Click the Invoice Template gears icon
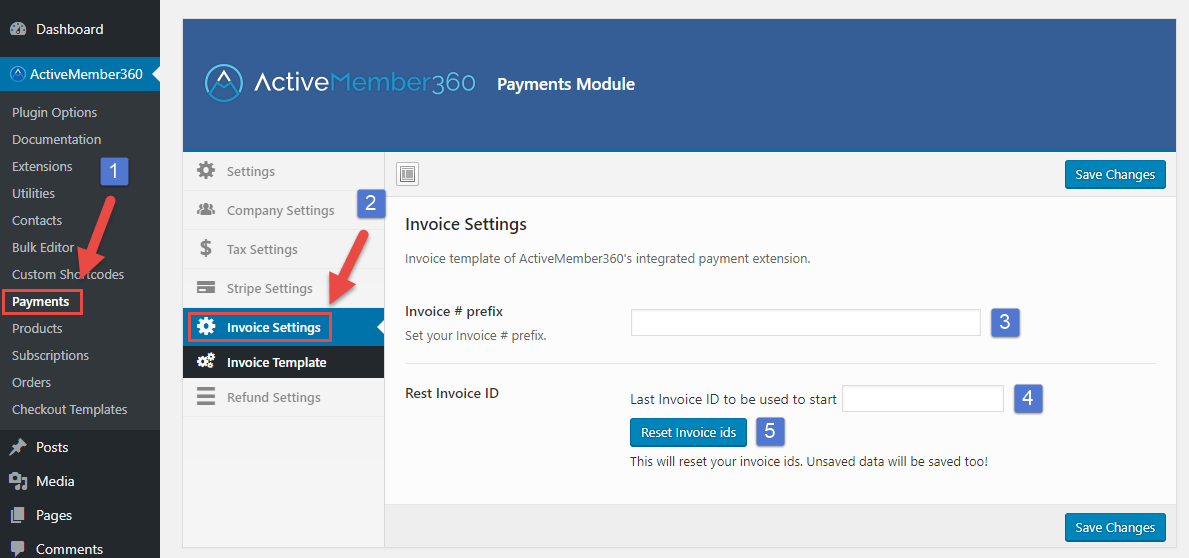This screenshot has width=1189, height=558. pyautogui.click(x=205, y=362)
